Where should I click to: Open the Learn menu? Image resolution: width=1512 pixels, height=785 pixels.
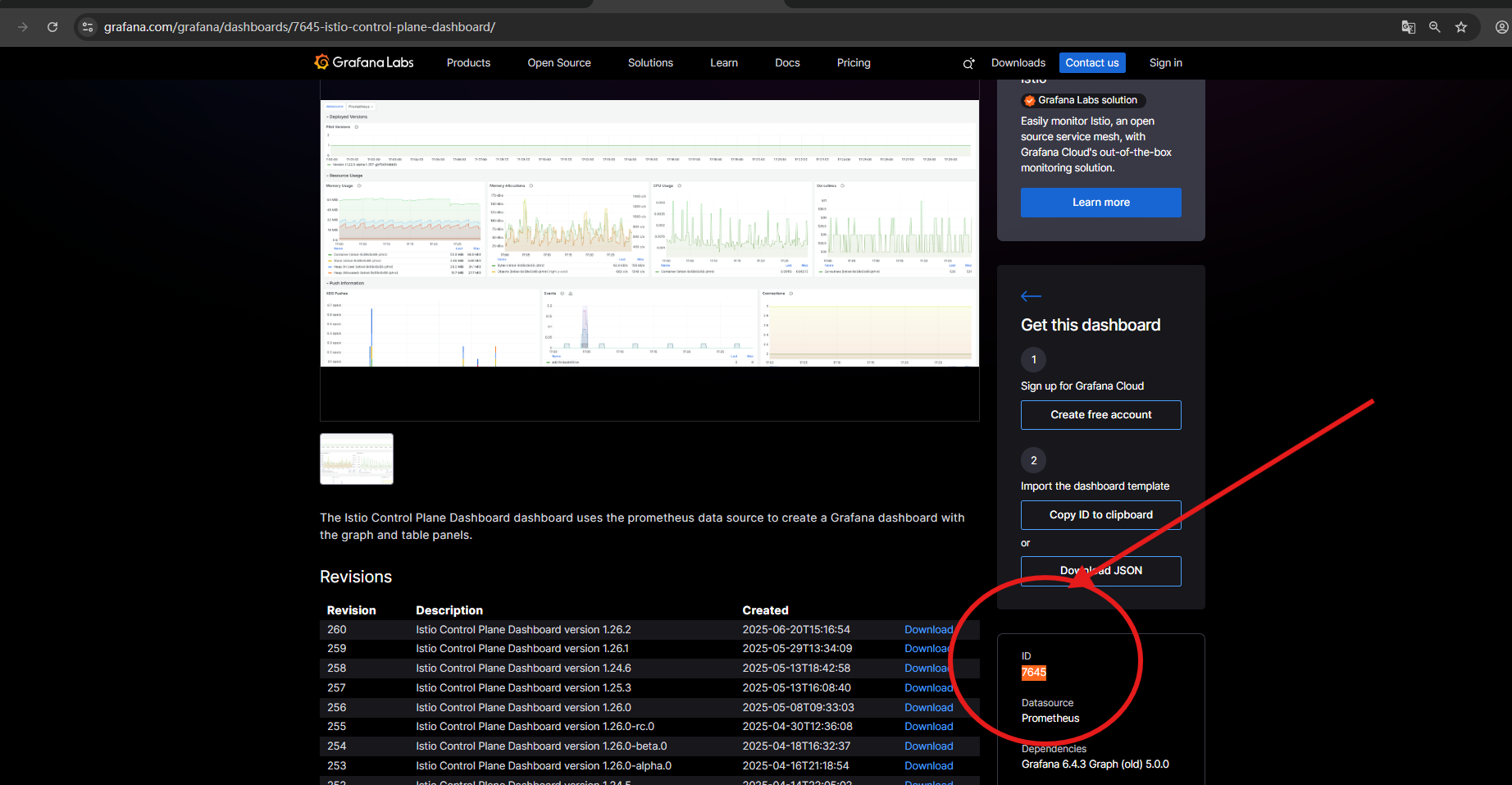click(x=724, y=63)
